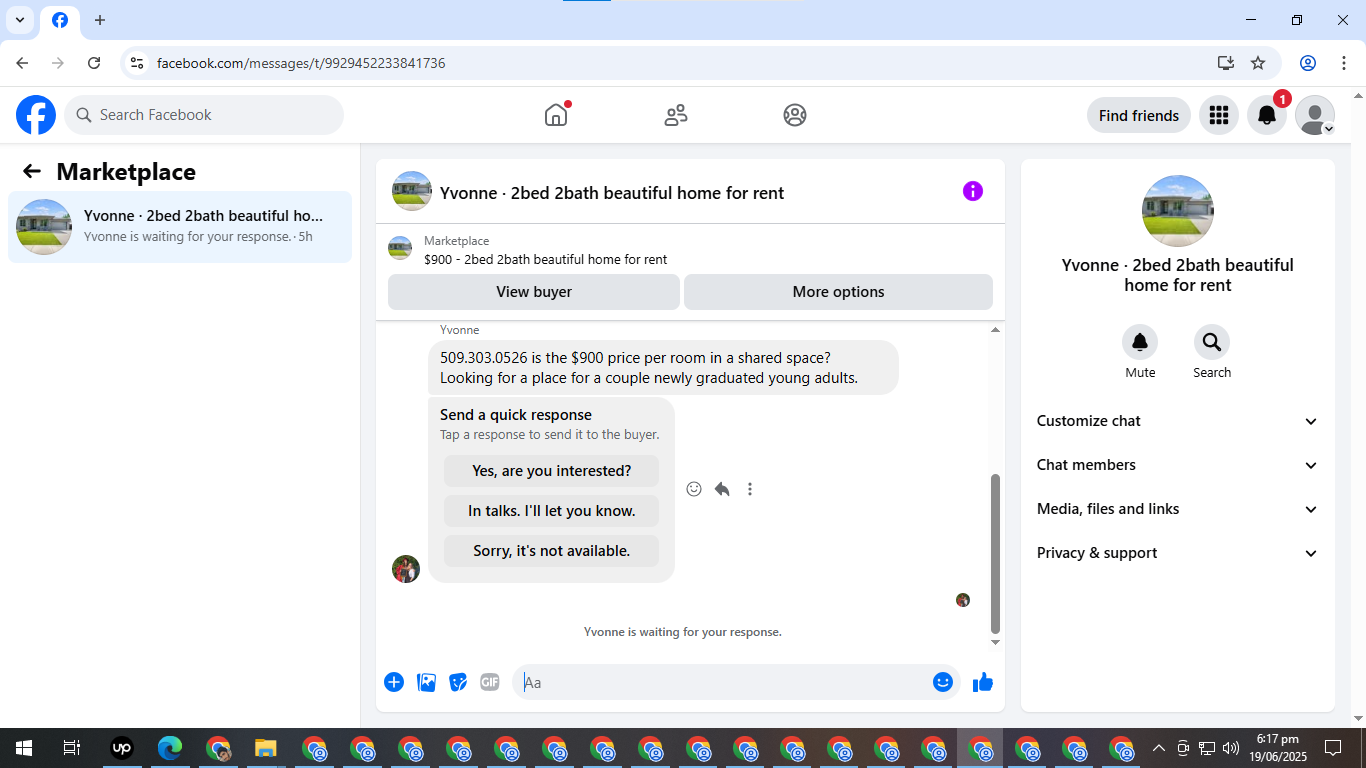Go back using browser back arrow
Viewport: 1366px width, 768px height.
coord(22,63)
